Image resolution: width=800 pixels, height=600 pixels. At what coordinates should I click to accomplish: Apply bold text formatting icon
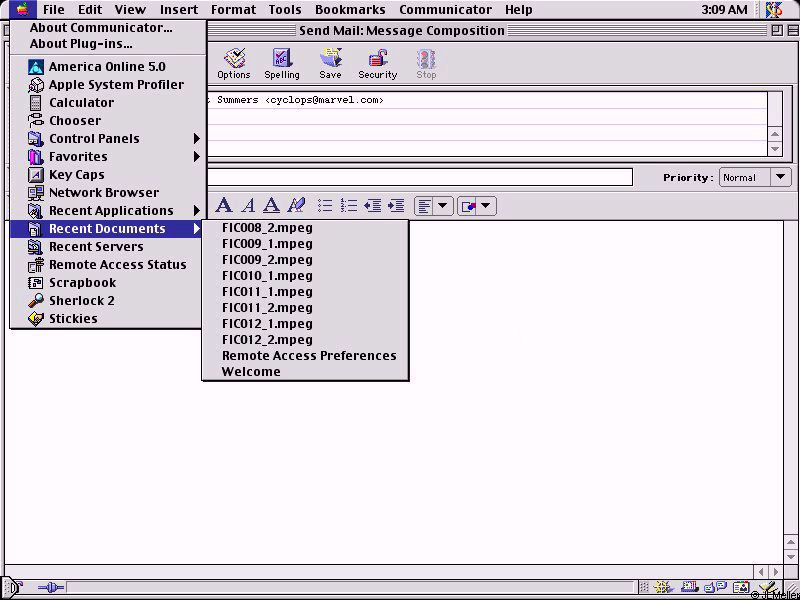[223, 206]
